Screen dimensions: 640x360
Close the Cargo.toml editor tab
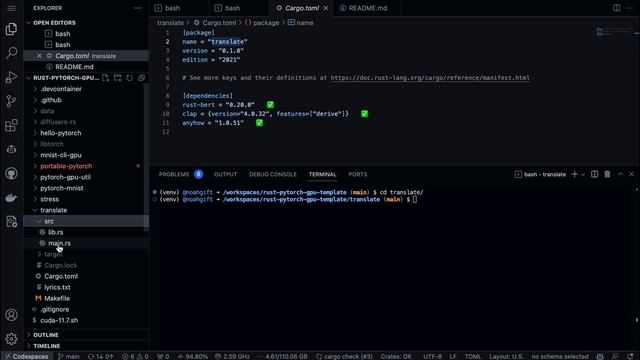point(326,8)
